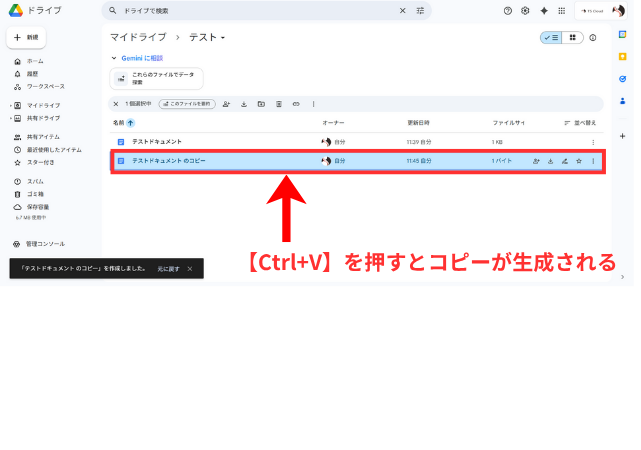This screenshot has height=450, width=641.
Task: Download selected file from selection toolbar
Action: pos(244,103)
